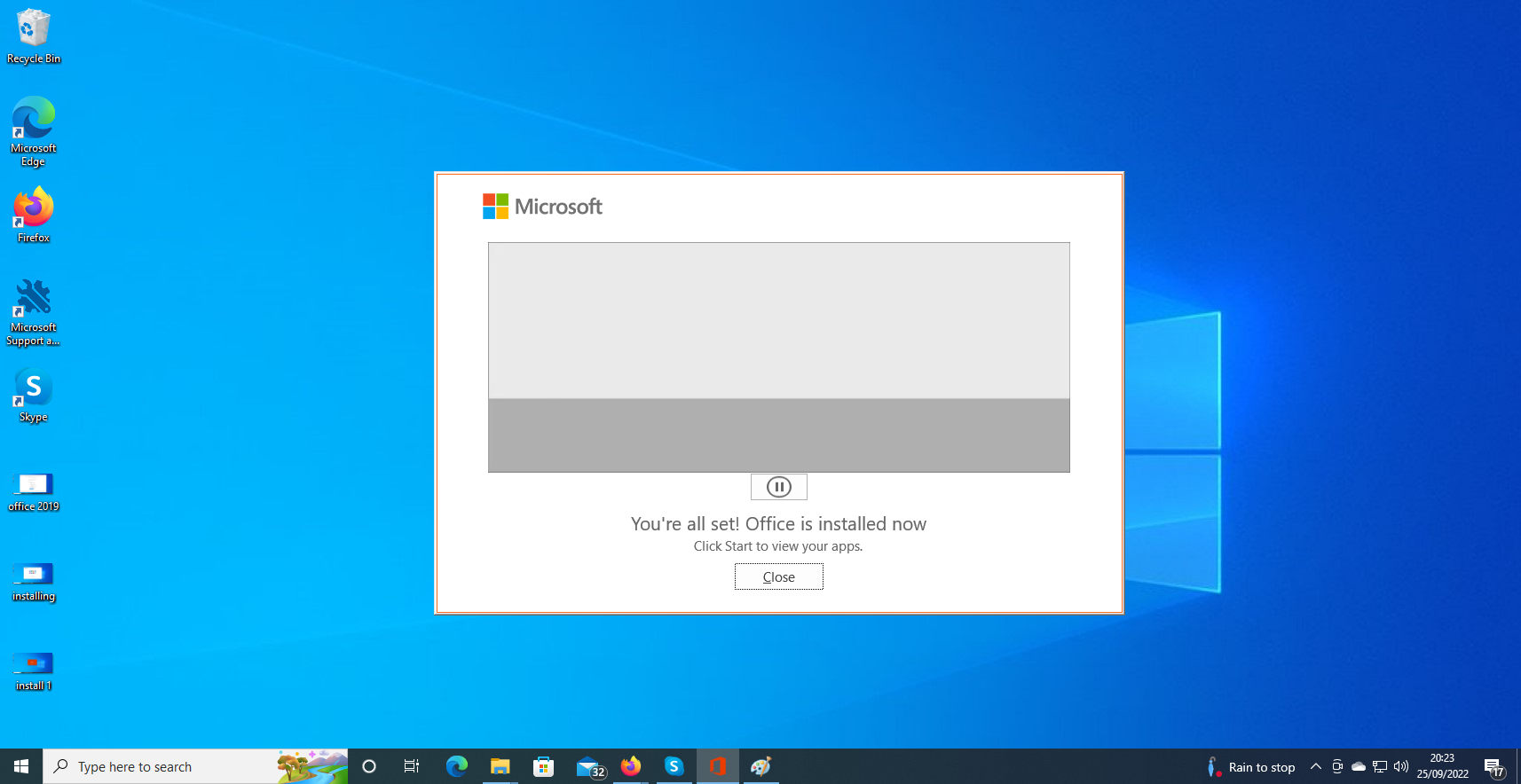Switch to the Office installer taskbar icon
The height and width of the screenshot is (784, 1521).
718,766
